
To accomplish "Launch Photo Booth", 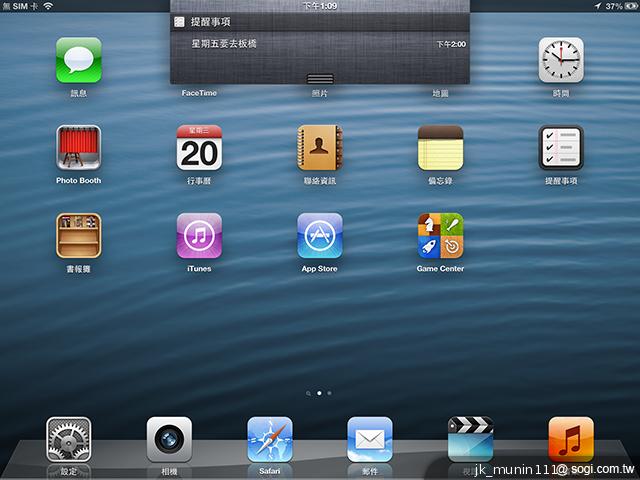I will point(79,148).
